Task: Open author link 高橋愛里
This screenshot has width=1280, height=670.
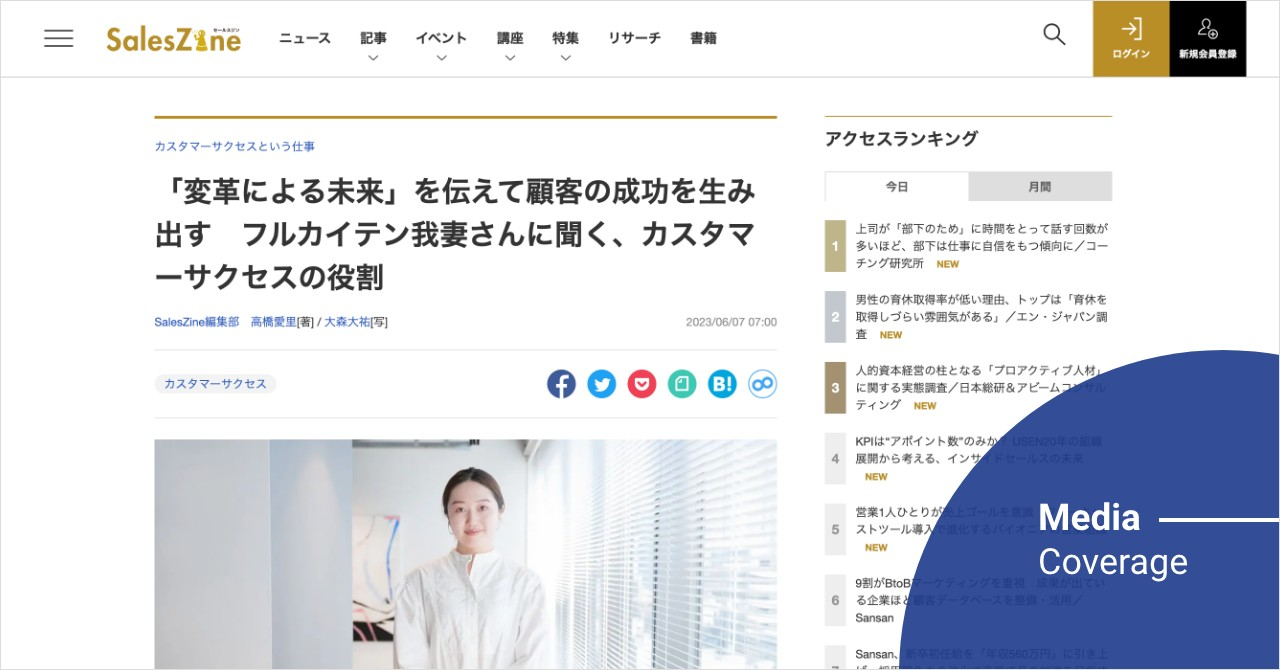Action: [273, 322]
